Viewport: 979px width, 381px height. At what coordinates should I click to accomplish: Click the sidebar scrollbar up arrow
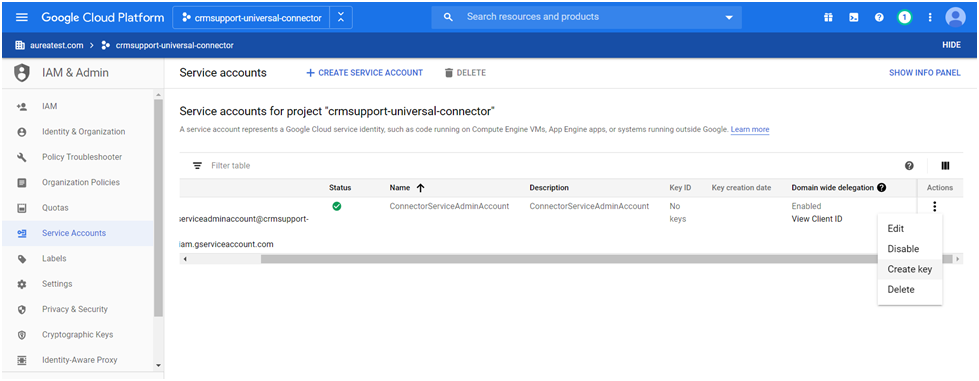click(158, 94)
